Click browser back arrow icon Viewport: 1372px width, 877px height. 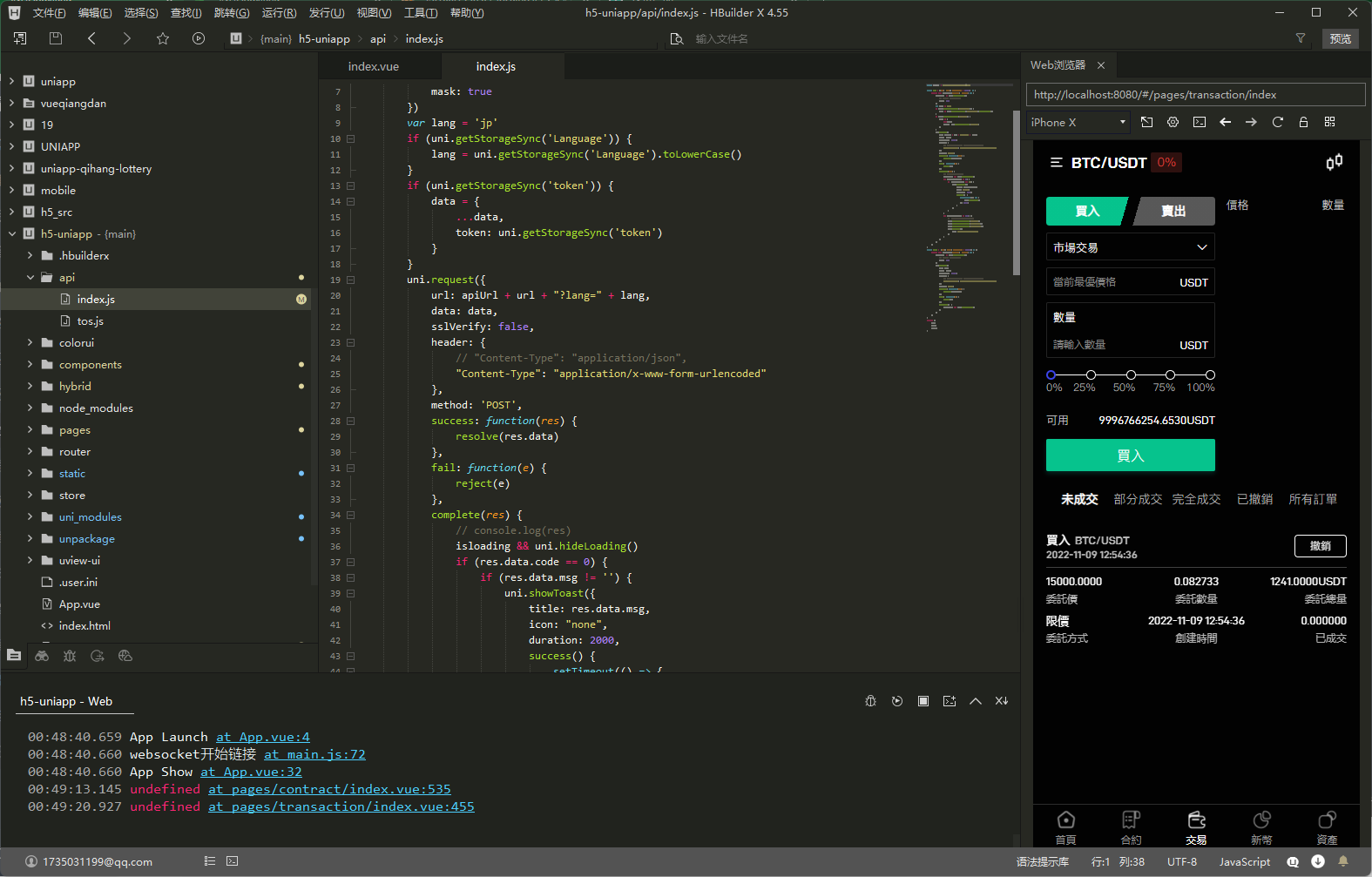tap(1226, 122)
